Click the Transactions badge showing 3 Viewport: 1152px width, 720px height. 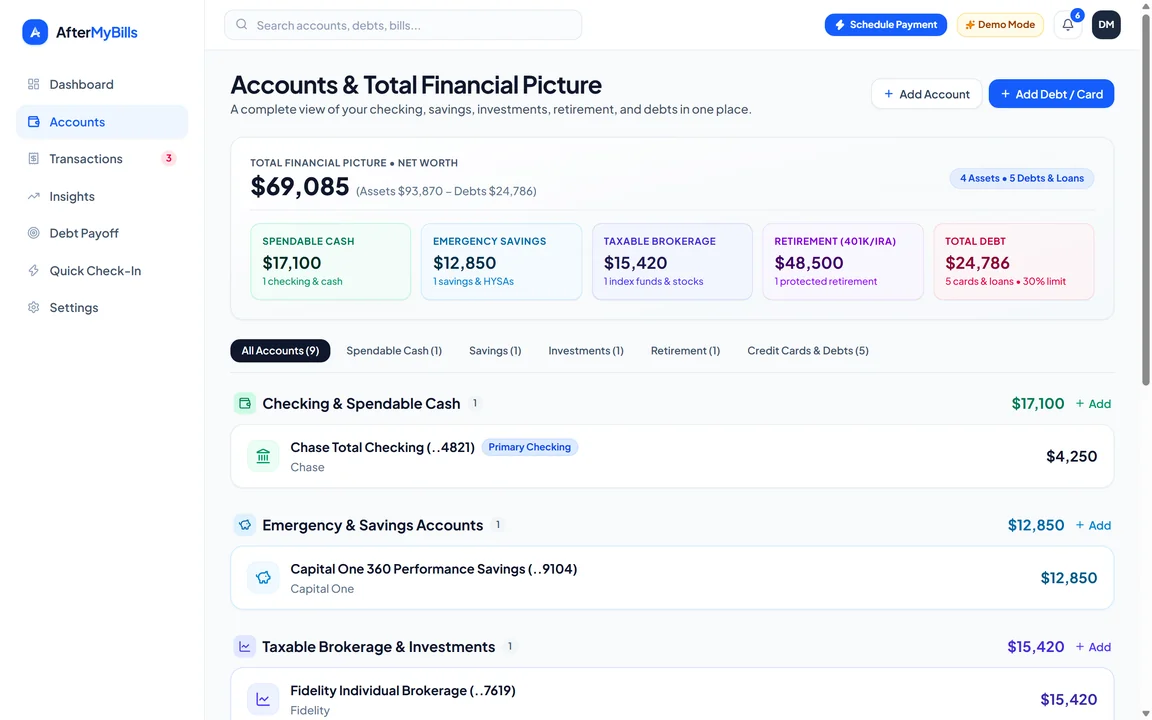coord(168,158)
